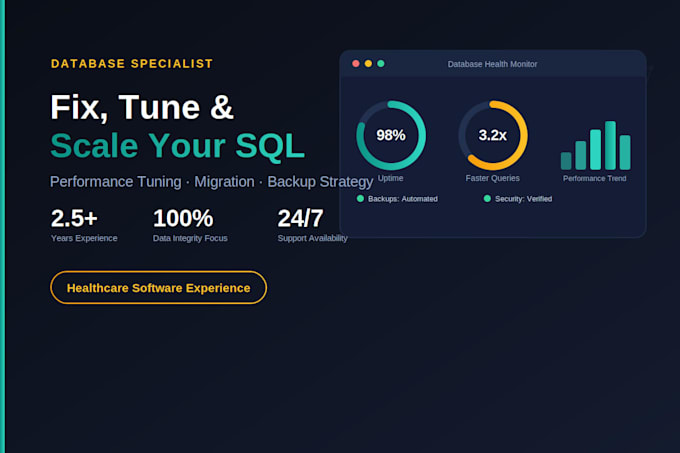
Task: Click the red window dot
Action: [356, 64]
